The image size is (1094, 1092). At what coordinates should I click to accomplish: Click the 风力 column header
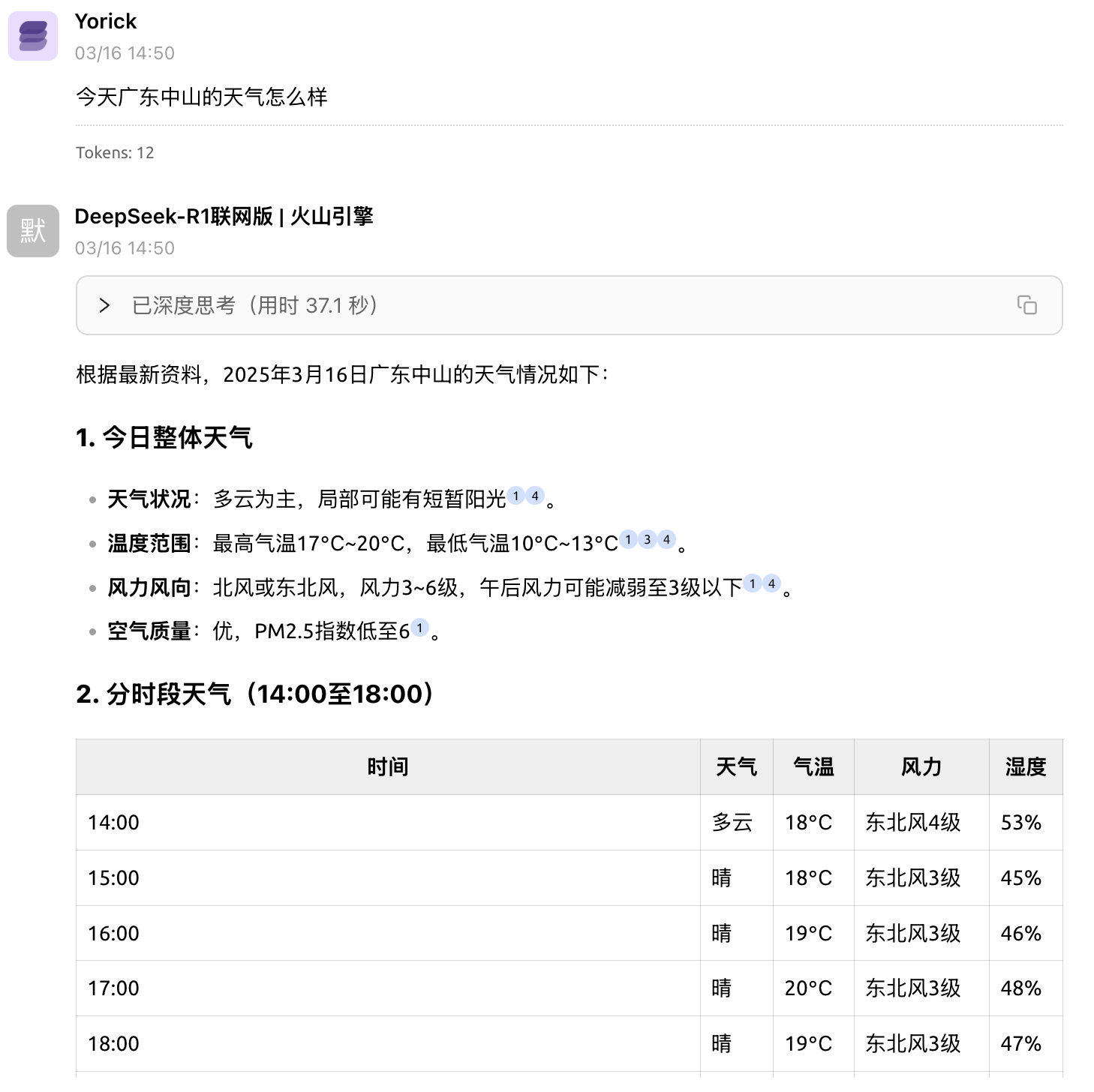point(921,766)
